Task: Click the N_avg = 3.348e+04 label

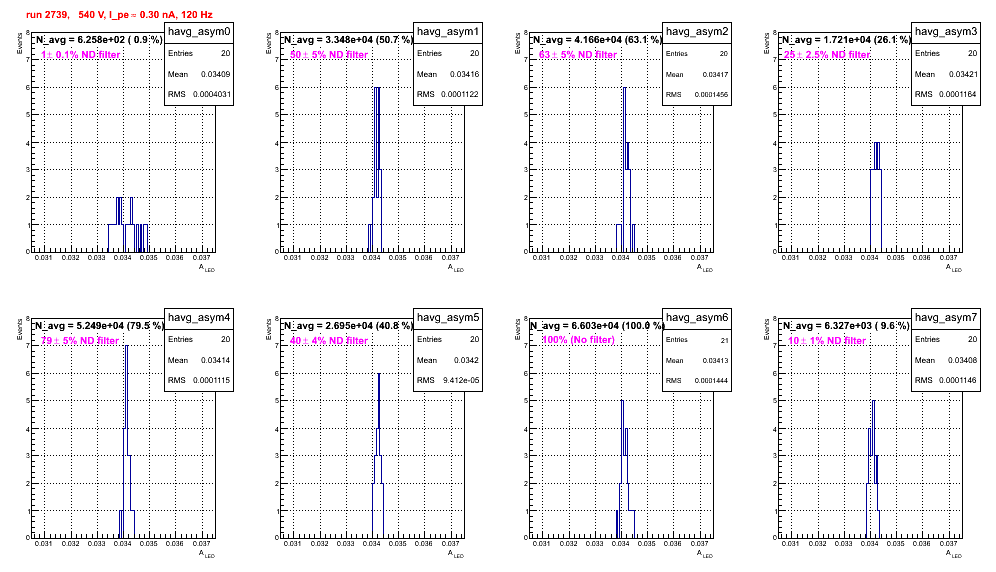Action: (x=348, y=39)
